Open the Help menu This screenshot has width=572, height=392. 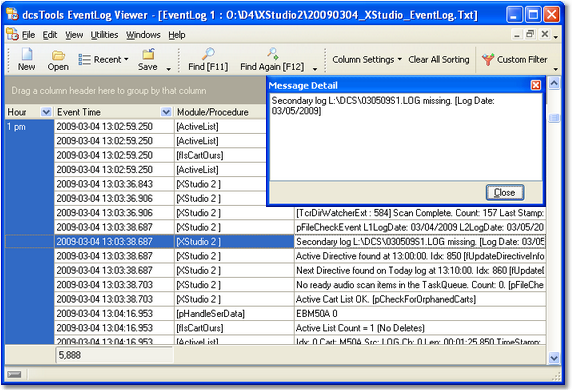pos(177,35)
